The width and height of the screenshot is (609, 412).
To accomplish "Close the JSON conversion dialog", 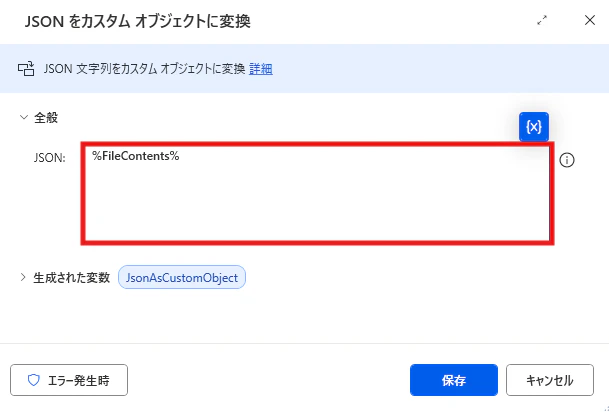I will [x=590, y=20].
